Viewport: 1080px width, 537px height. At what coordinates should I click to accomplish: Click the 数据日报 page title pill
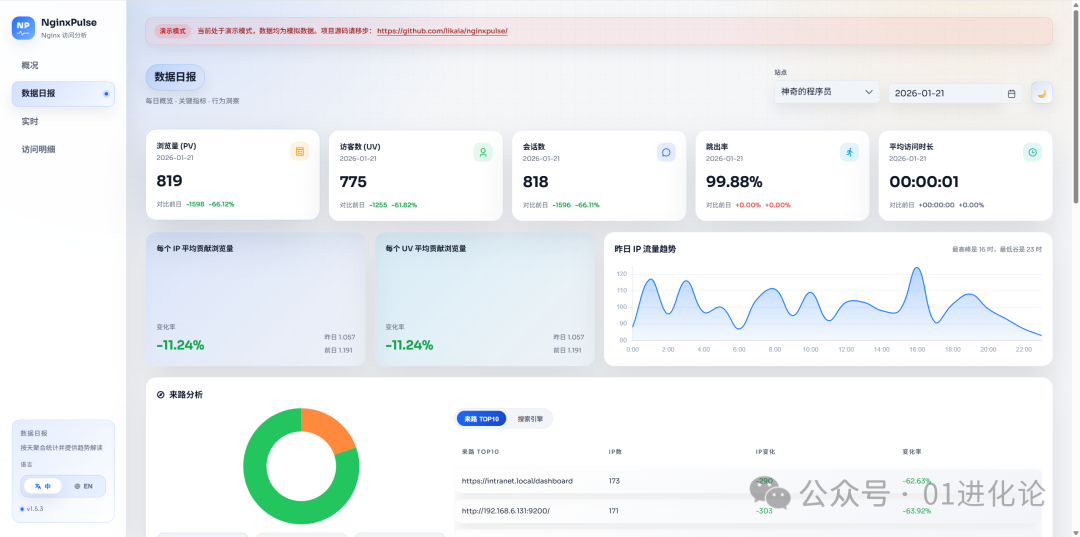(x=175, y=77)
